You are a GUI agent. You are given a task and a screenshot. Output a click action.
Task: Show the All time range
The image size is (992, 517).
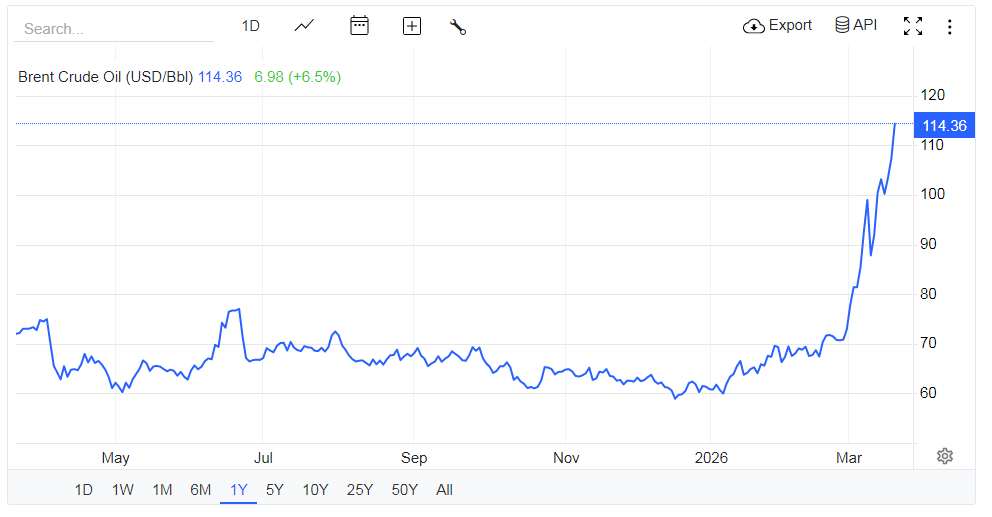click(x=444, y=490)
